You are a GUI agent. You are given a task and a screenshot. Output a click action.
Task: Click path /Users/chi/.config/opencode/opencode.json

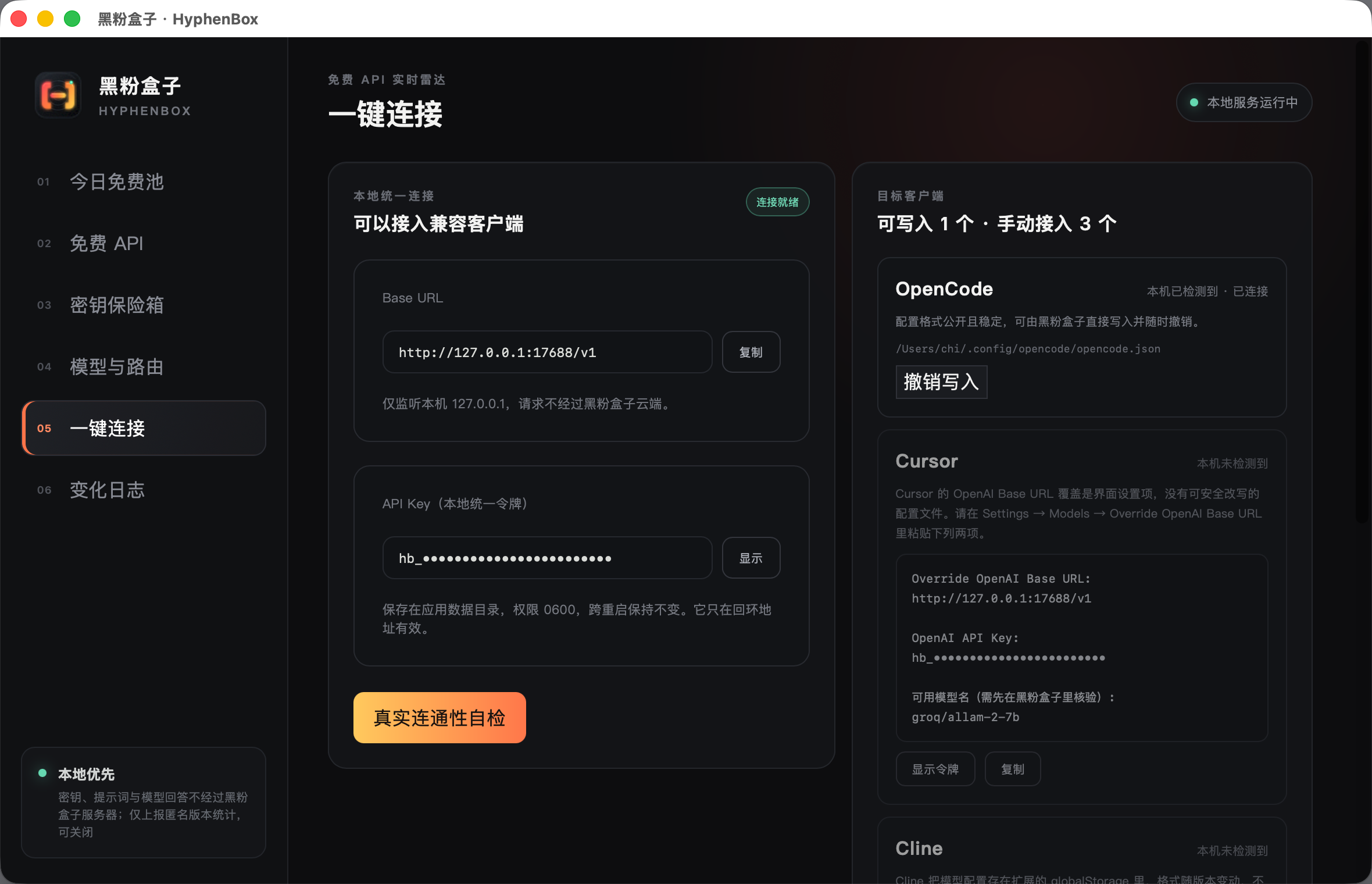click(x=1028, y=349)
